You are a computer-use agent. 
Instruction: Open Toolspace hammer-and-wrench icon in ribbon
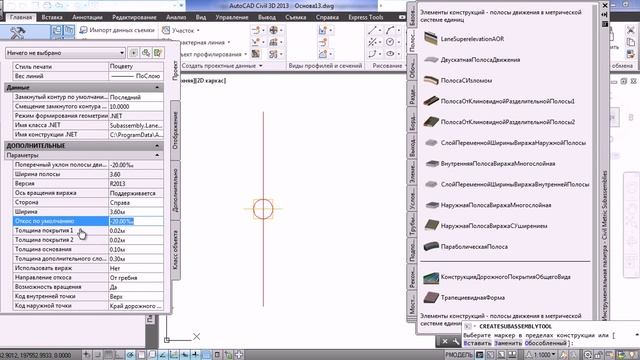(18, 33)
